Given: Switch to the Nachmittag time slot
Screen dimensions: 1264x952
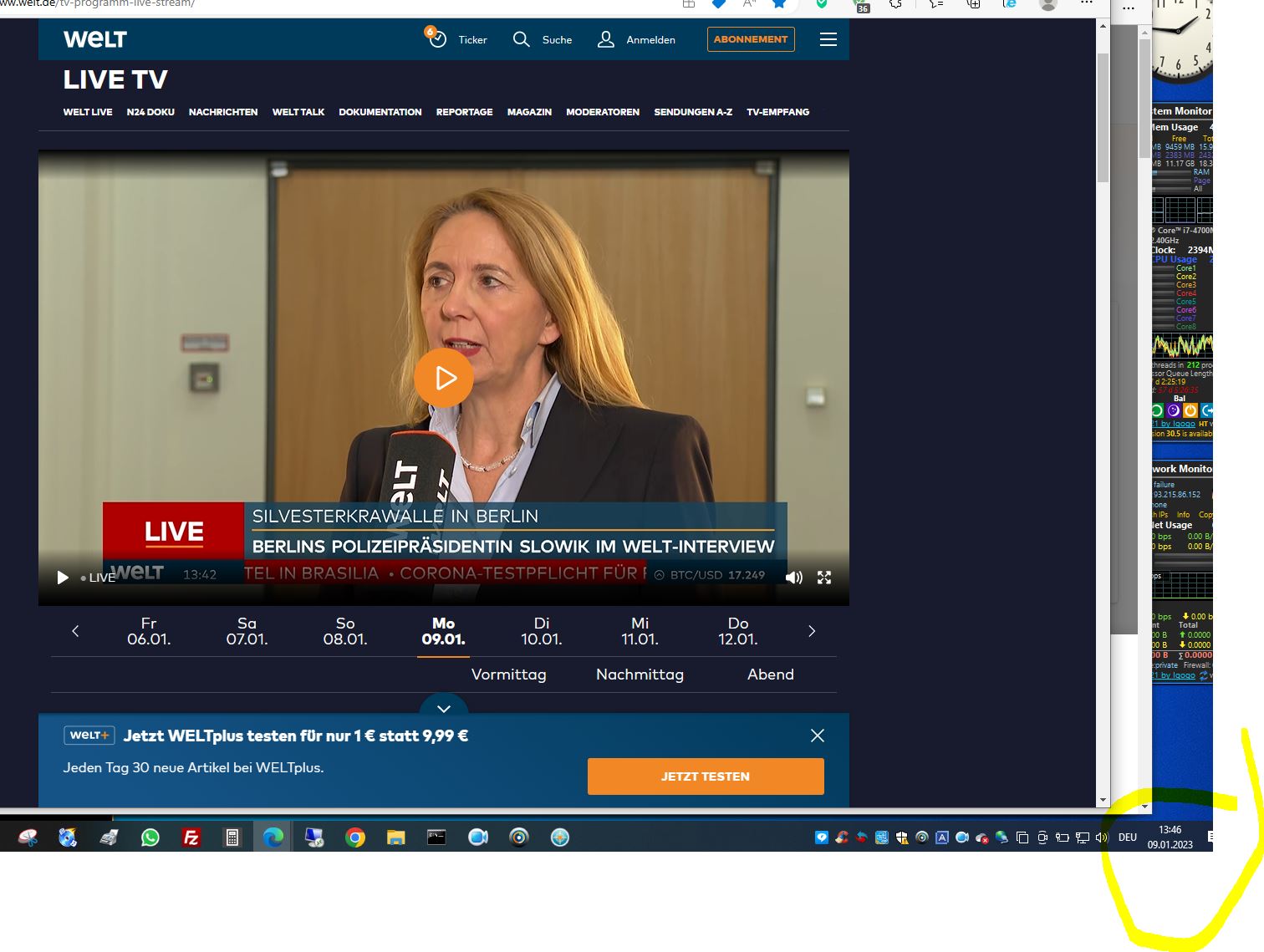Looking at the screenshot, I should 640,675.
